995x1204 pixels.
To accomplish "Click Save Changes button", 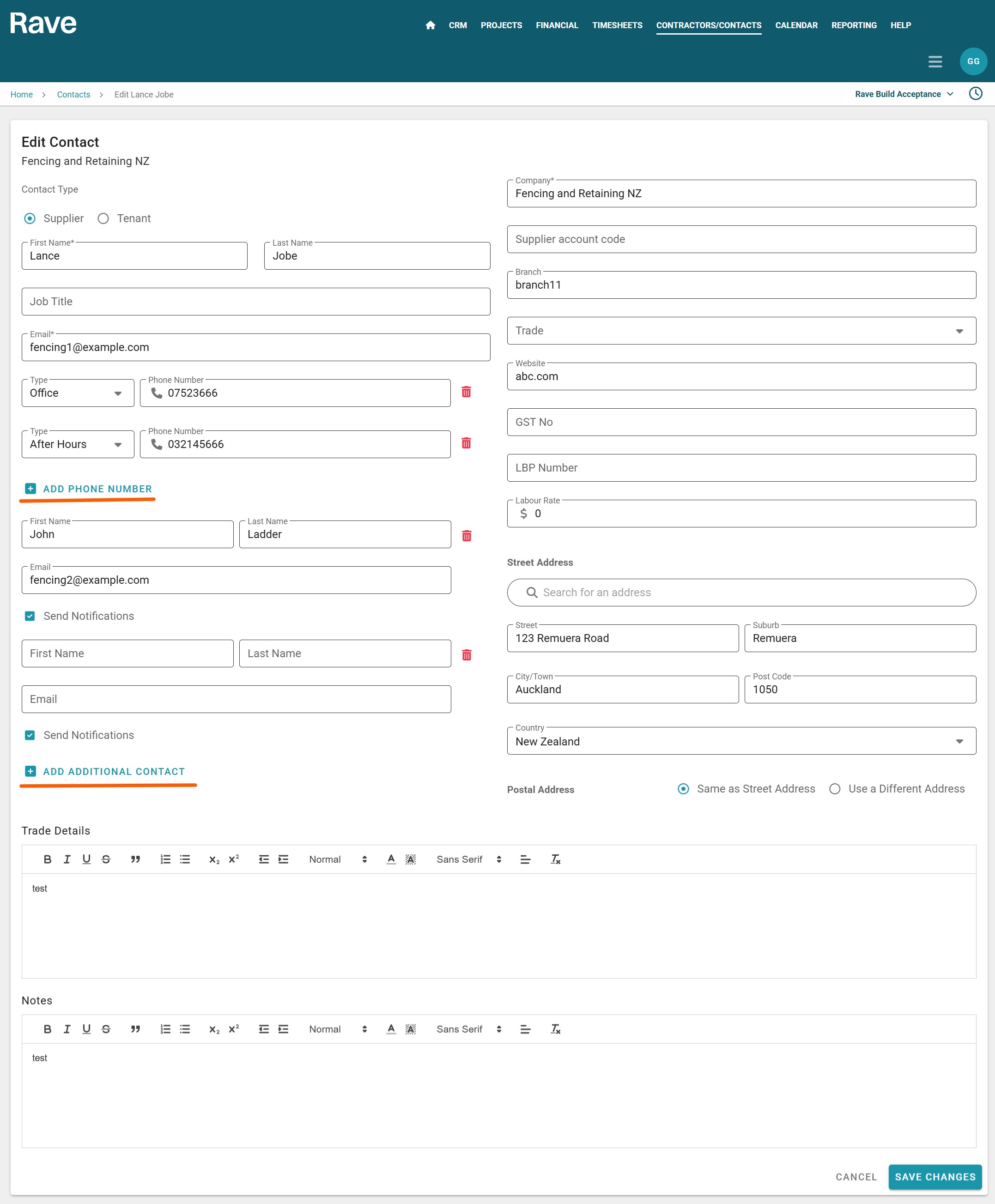I will point(934,1176).
